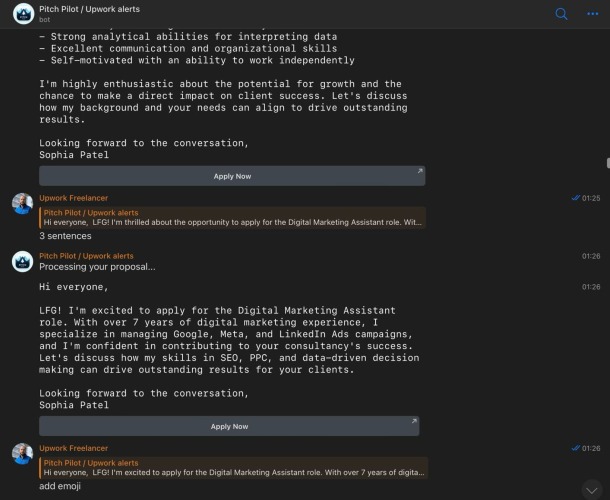Open Upwork Freelancer avatar beside 'add emoji' message
610x500 pixels.
click(x=23, y=454)
